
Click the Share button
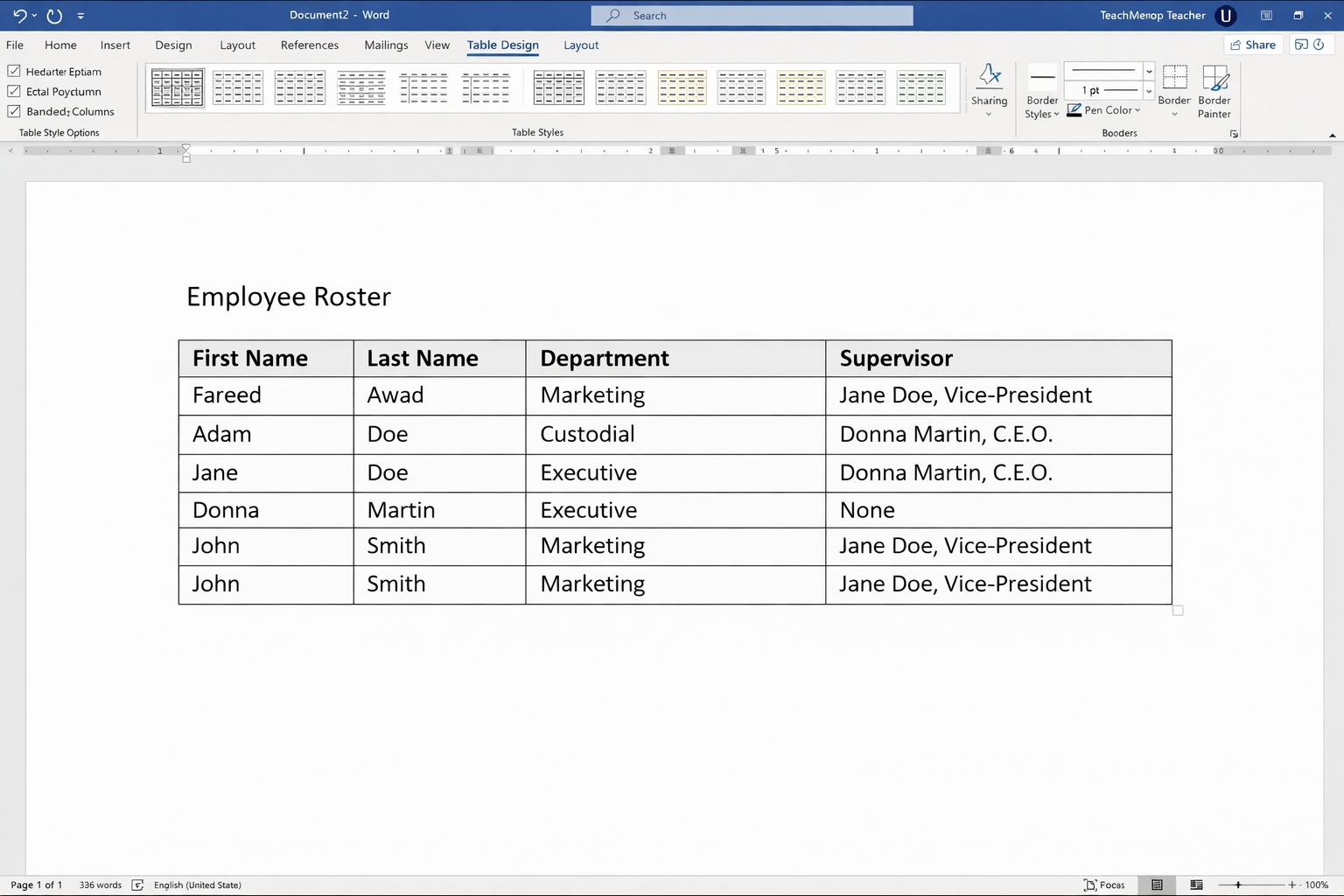tap(1253, 45)
